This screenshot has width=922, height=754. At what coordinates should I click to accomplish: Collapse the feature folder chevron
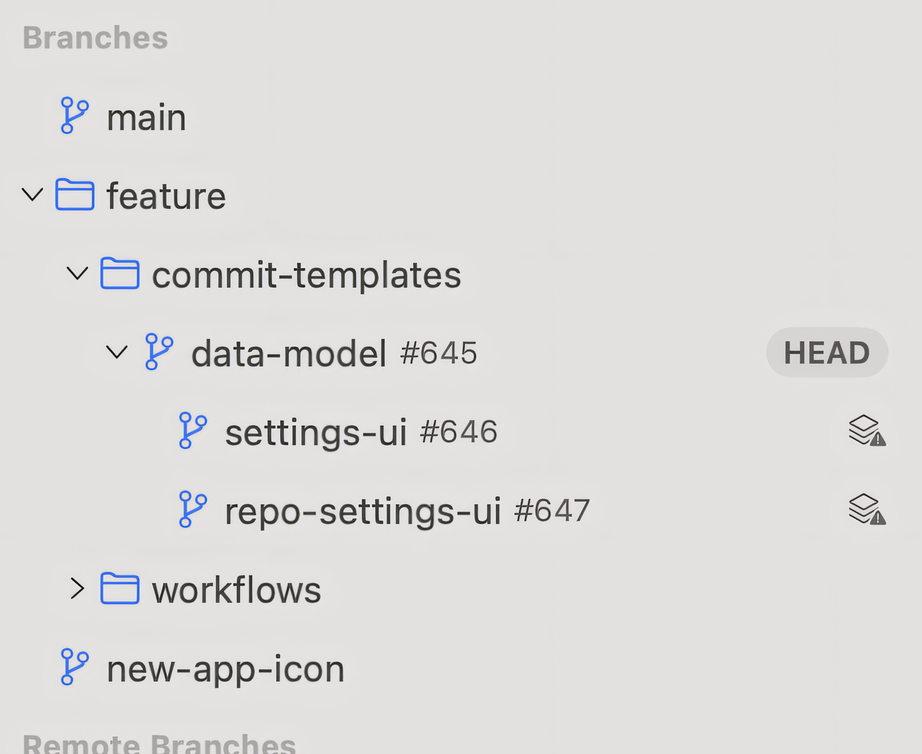[32, 194]
